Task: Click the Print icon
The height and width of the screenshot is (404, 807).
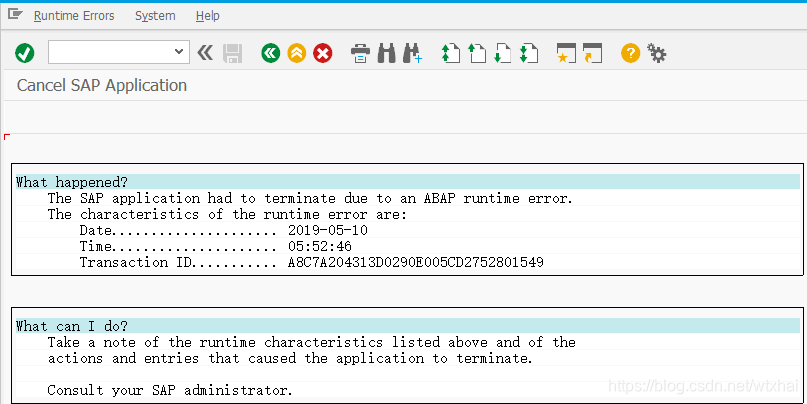Action: tap(360, 54)
